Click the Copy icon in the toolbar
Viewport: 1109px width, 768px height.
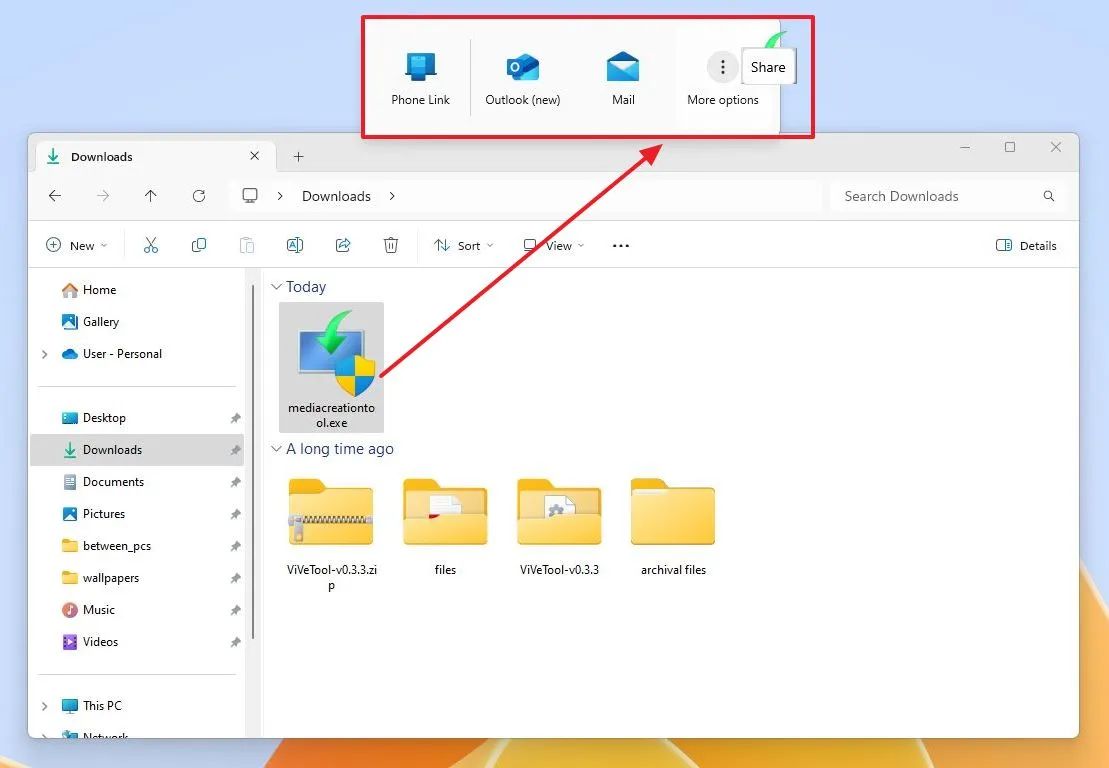point(199,245)
